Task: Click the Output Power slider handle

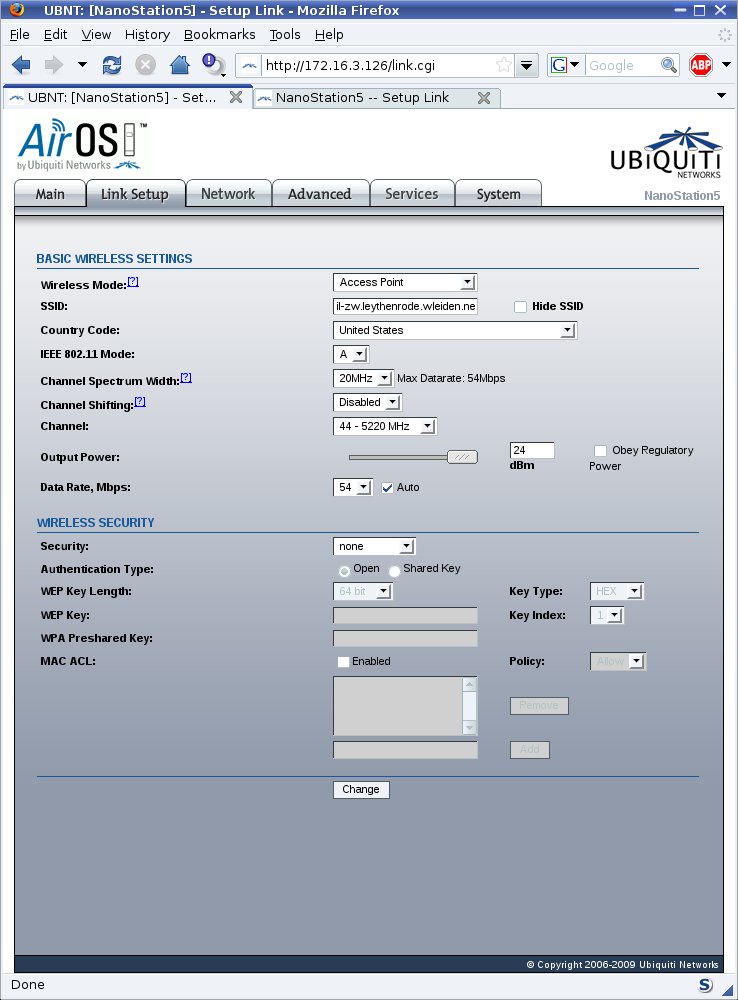Action: [x=462, y=457]
